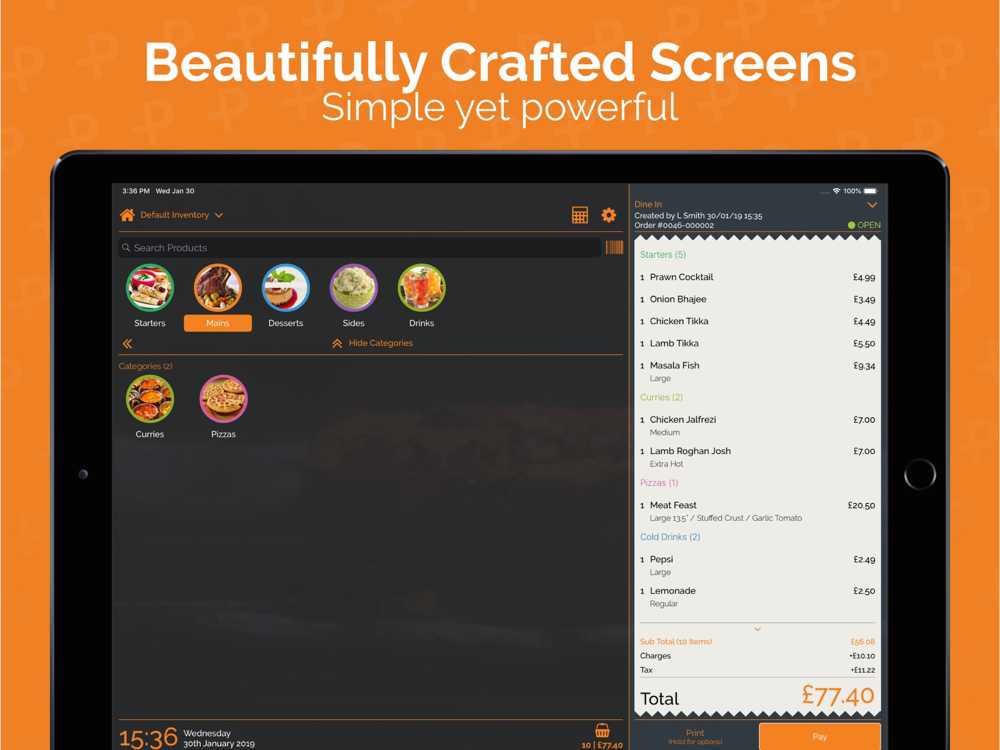Tap the Tax row
The height and width of the screenshot is (750, 1000).
758,670
